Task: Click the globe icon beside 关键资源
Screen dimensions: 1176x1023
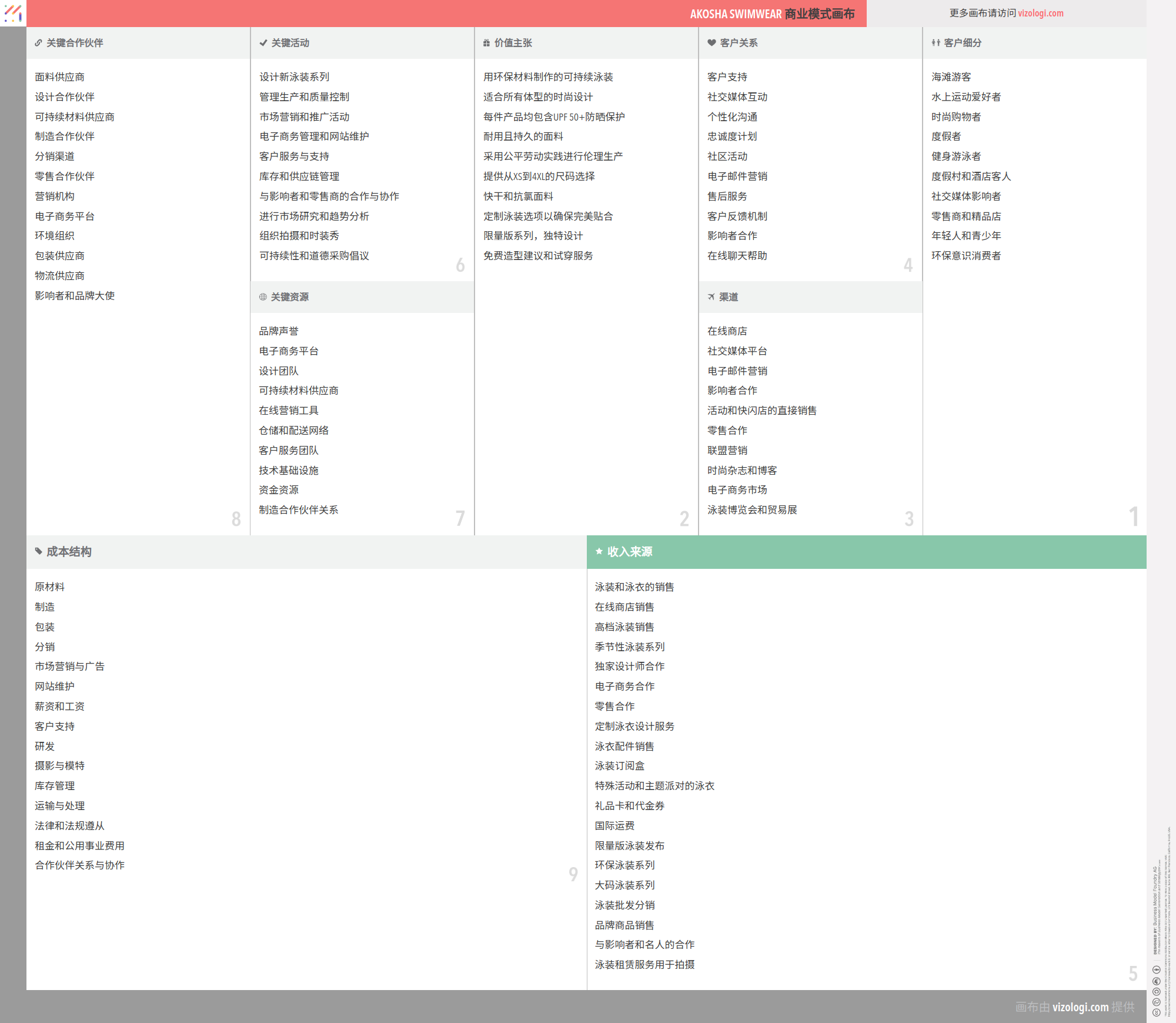Action: pos(263,297)
